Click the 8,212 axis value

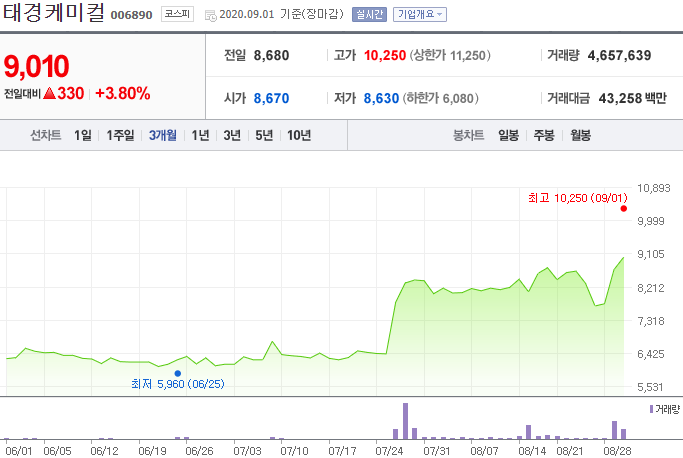pos(651,288)
